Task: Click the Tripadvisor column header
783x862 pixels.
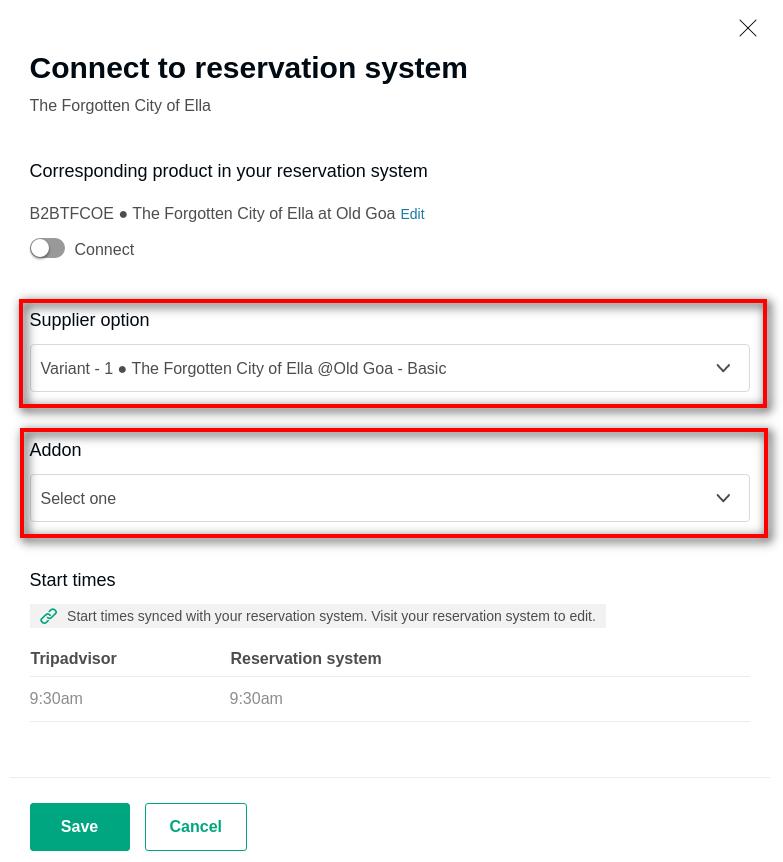Action: [73, 658]
